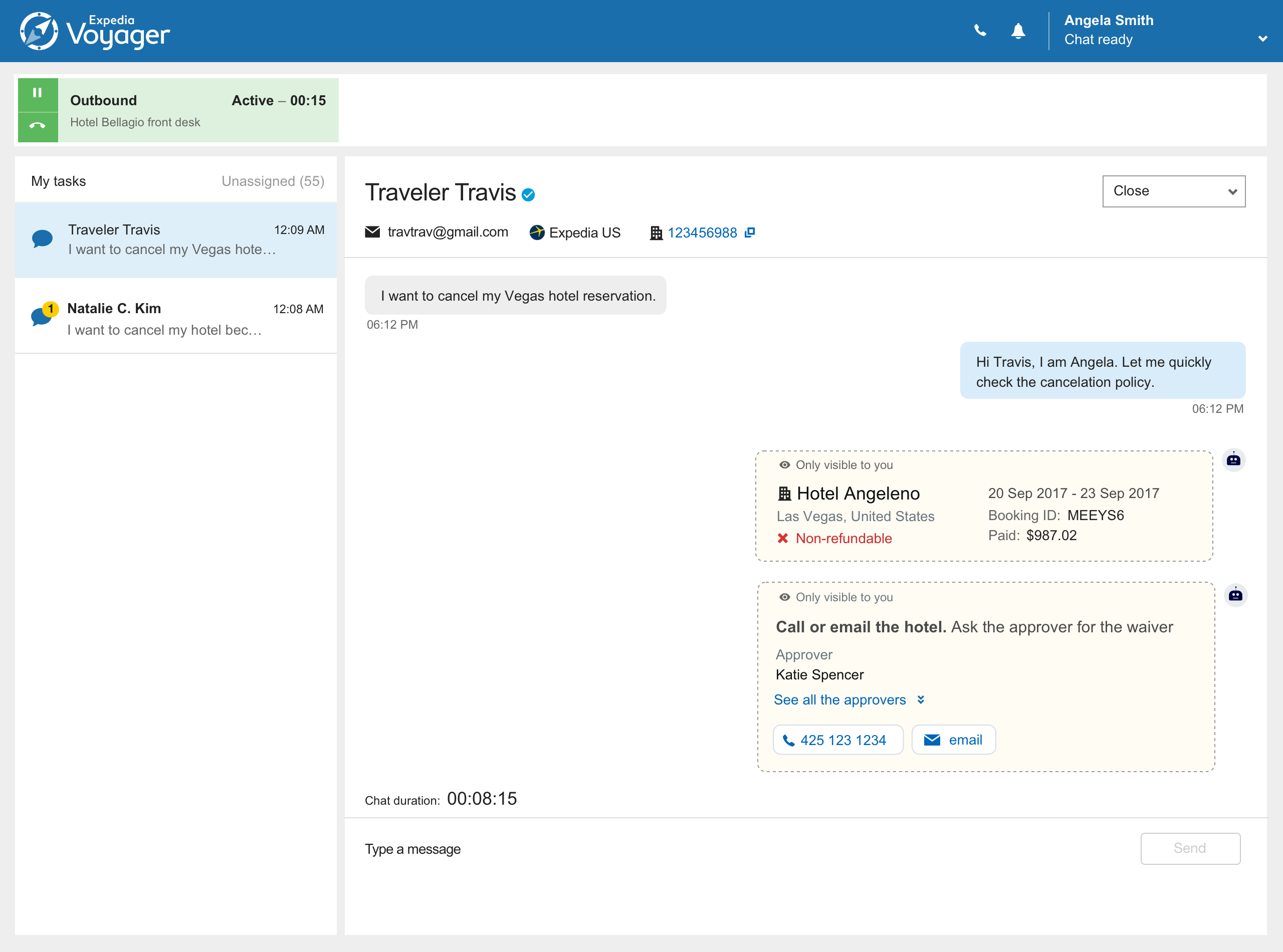Open notifications bell icon
Screen dimensions: 1283x952
tap(1018, 31)
